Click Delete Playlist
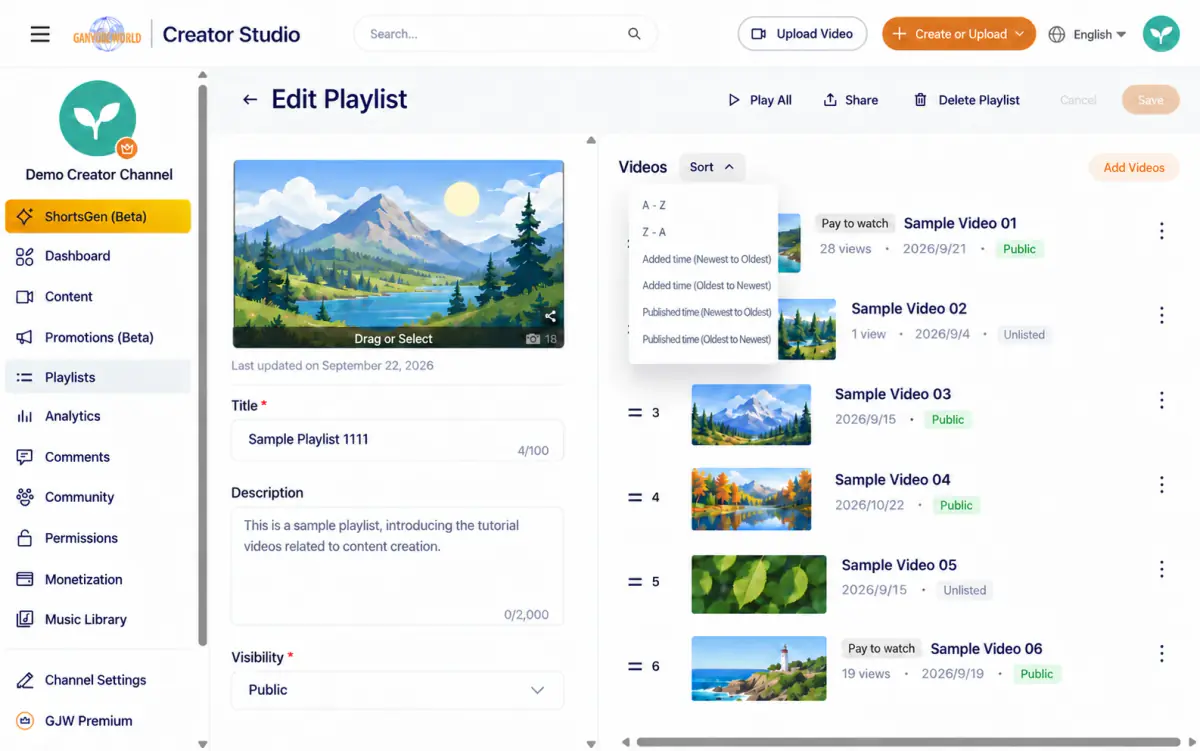Image resolution: width=1200 pixels, height=751 pixels. click(x=967, y=100)
